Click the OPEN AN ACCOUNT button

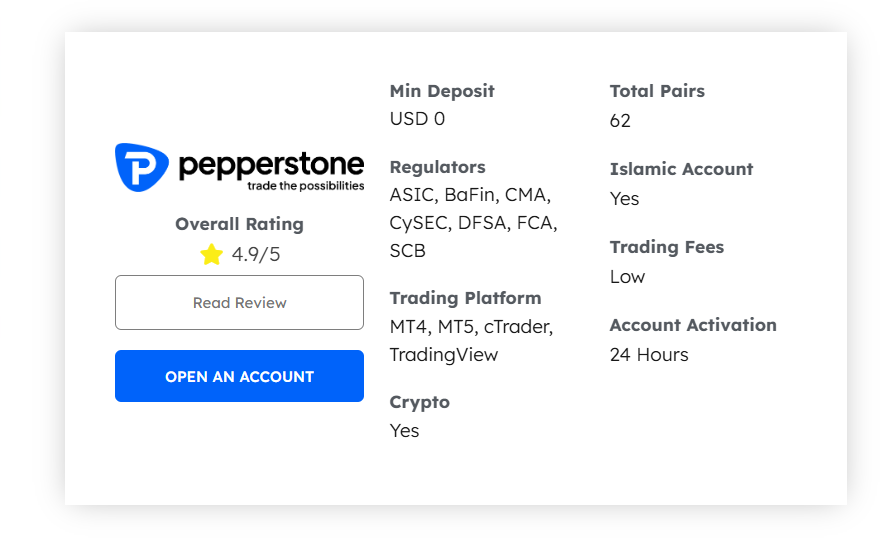239,376
